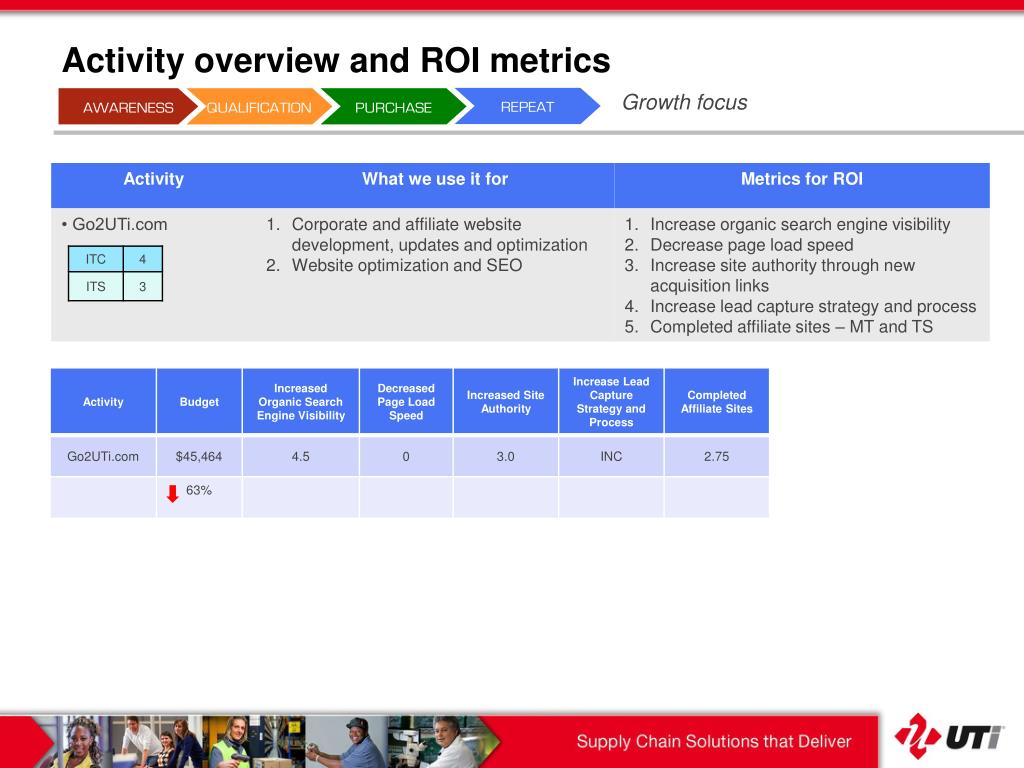Click 'Increased Site Authority' column header
This screenshot has height=768, width=1024.
505,401
